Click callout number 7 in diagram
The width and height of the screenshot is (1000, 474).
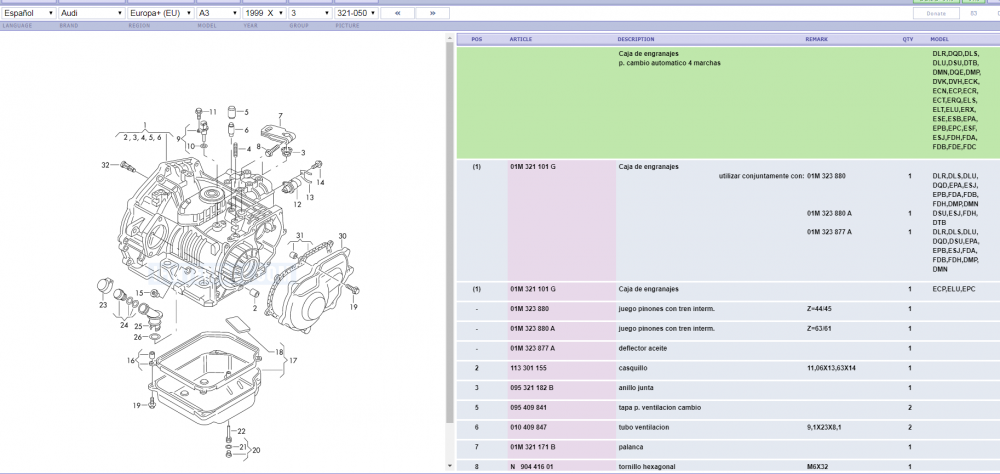tap(280, 116)
